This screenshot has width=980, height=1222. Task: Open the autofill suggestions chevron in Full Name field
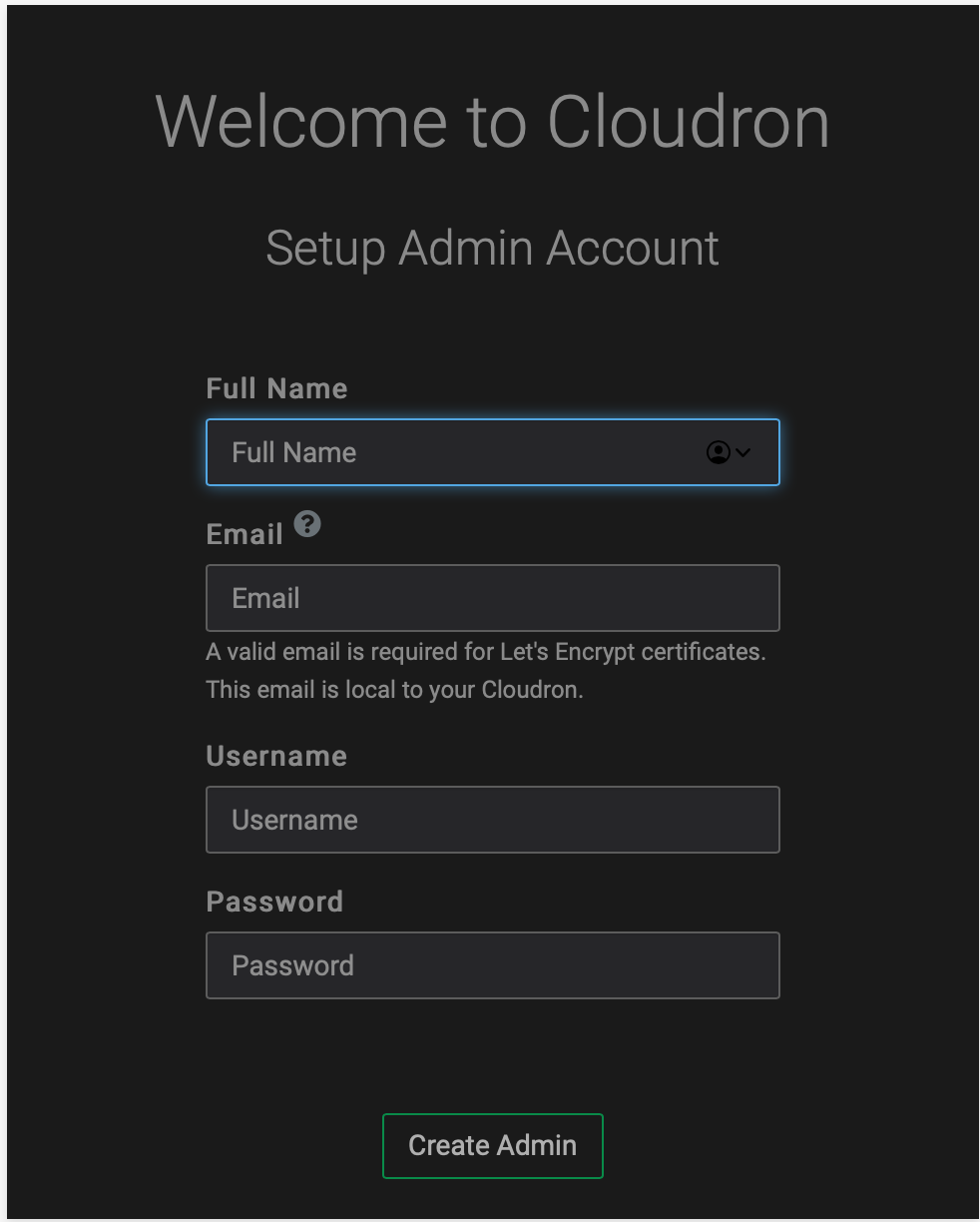pos(741,452)
